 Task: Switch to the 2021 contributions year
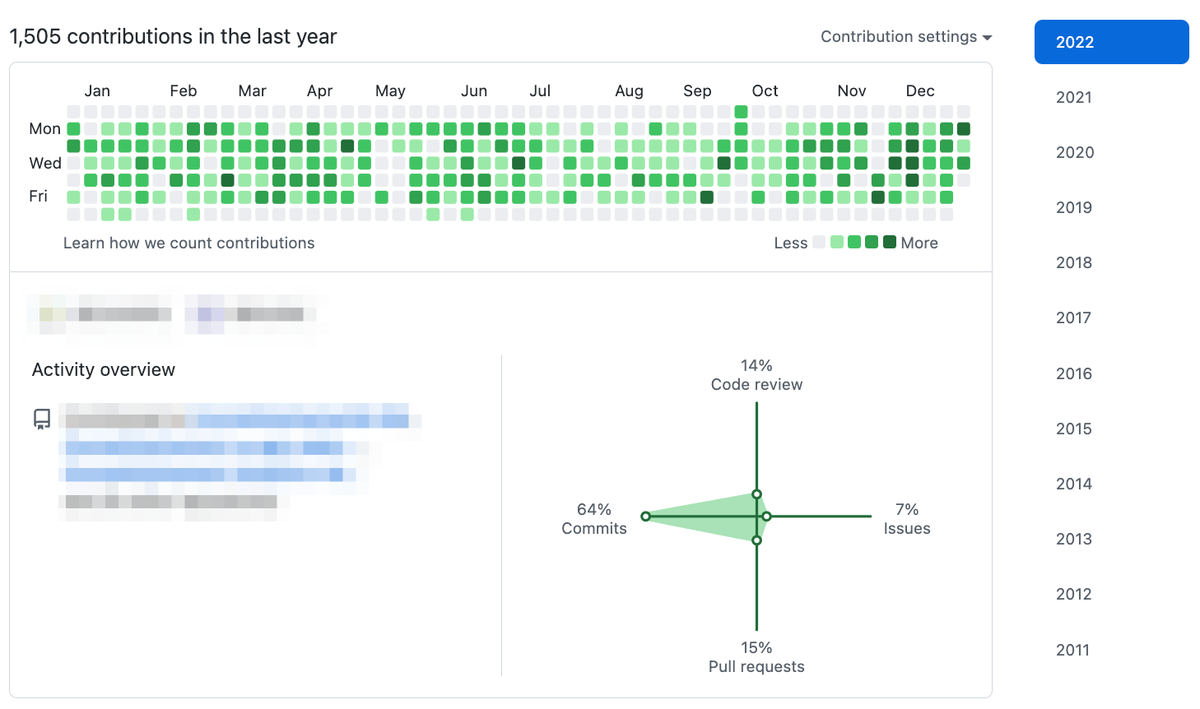pyautogui.click(x=1074, y=97)
